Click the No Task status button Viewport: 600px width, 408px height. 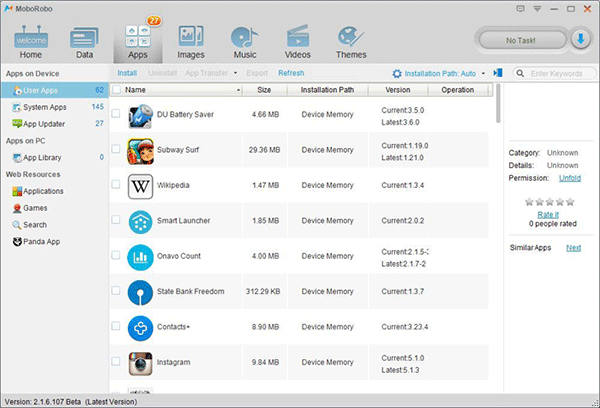point(521,40)
